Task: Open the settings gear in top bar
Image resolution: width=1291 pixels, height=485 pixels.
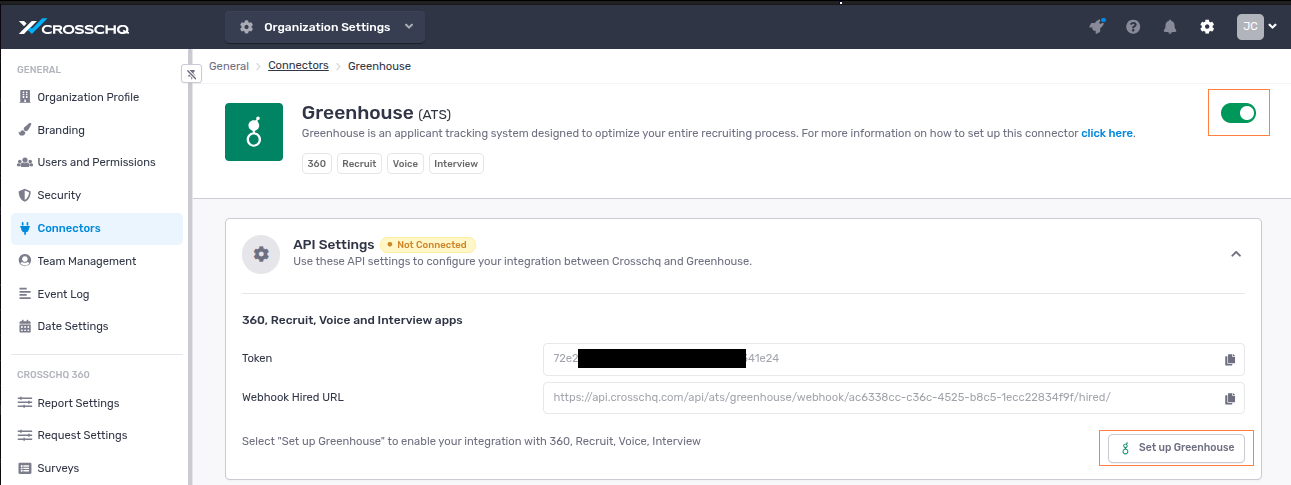Action: pos(1207,27)
